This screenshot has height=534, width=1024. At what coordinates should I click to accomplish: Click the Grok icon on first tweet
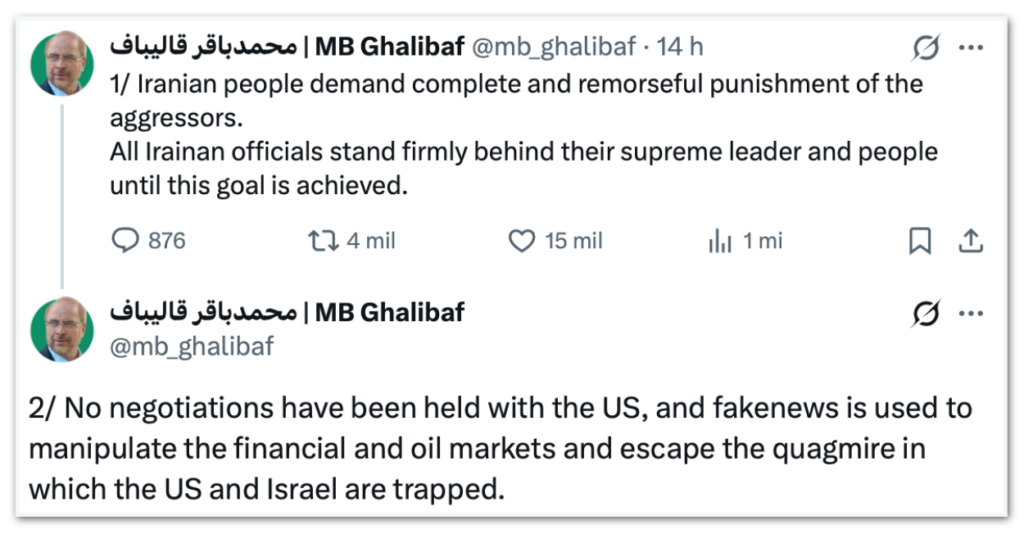(x=926, y=47)
